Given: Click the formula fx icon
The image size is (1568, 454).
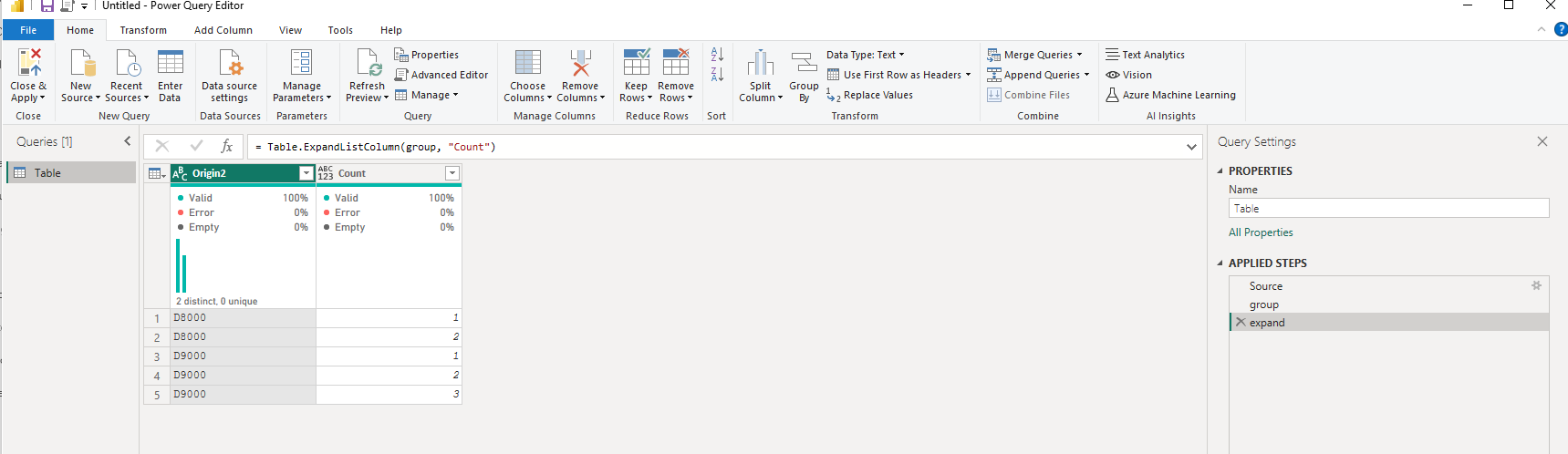Looking at the screenshot, I should 227,146.
